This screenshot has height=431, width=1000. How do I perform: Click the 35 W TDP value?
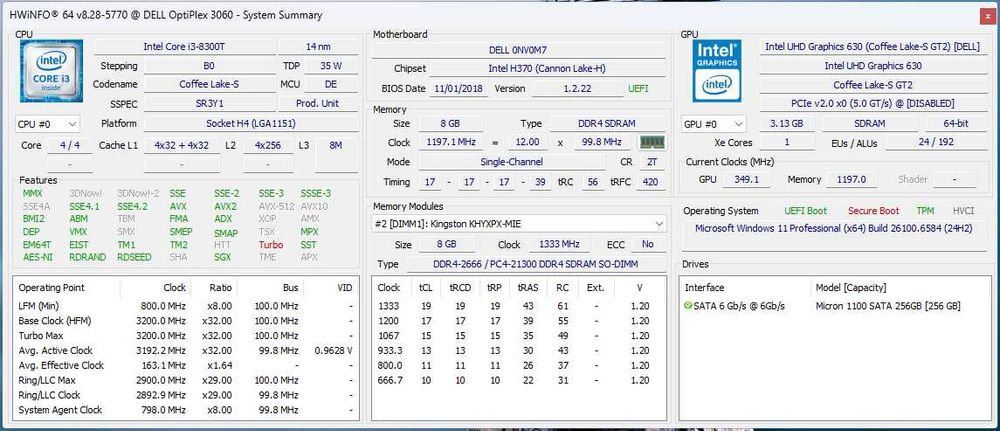tap(330, 66)
